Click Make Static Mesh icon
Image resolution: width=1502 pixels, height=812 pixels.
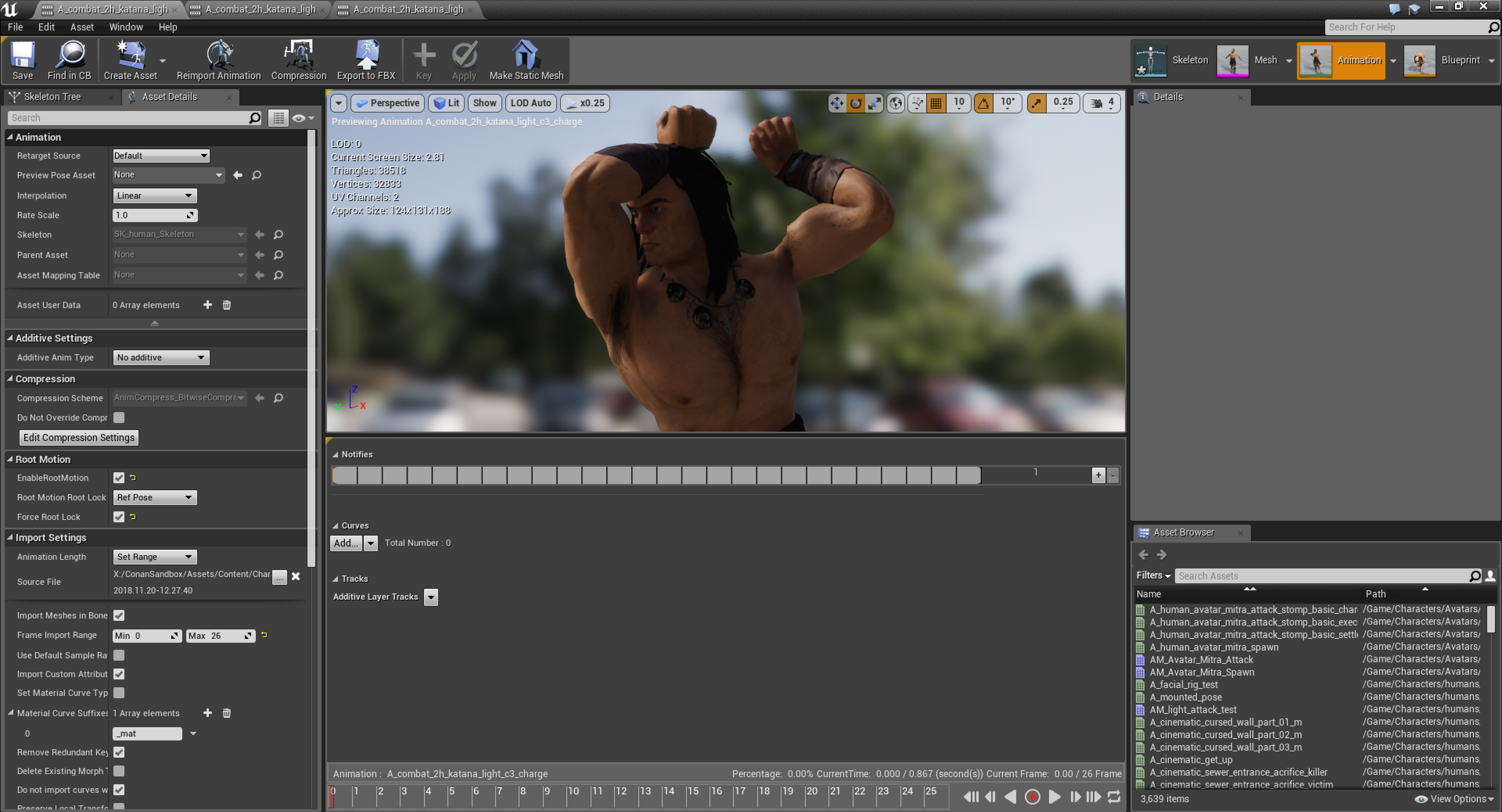(526, 59)
